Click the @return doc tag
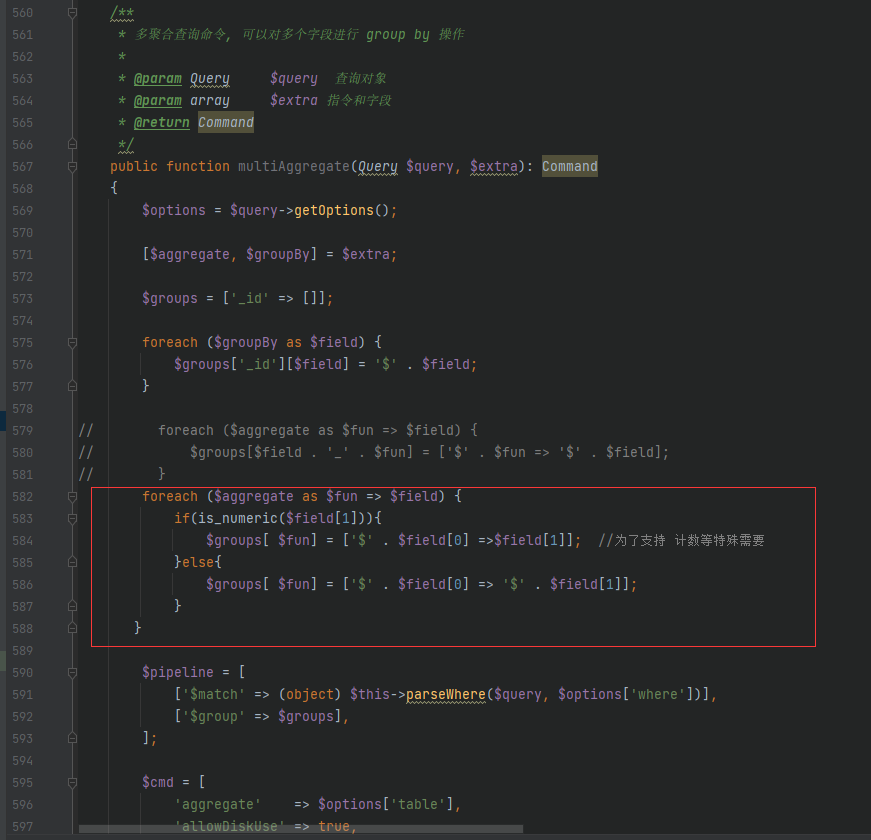The width and height of the screenshot is (871, 840). pyautogui.click(x=161, y=122)
